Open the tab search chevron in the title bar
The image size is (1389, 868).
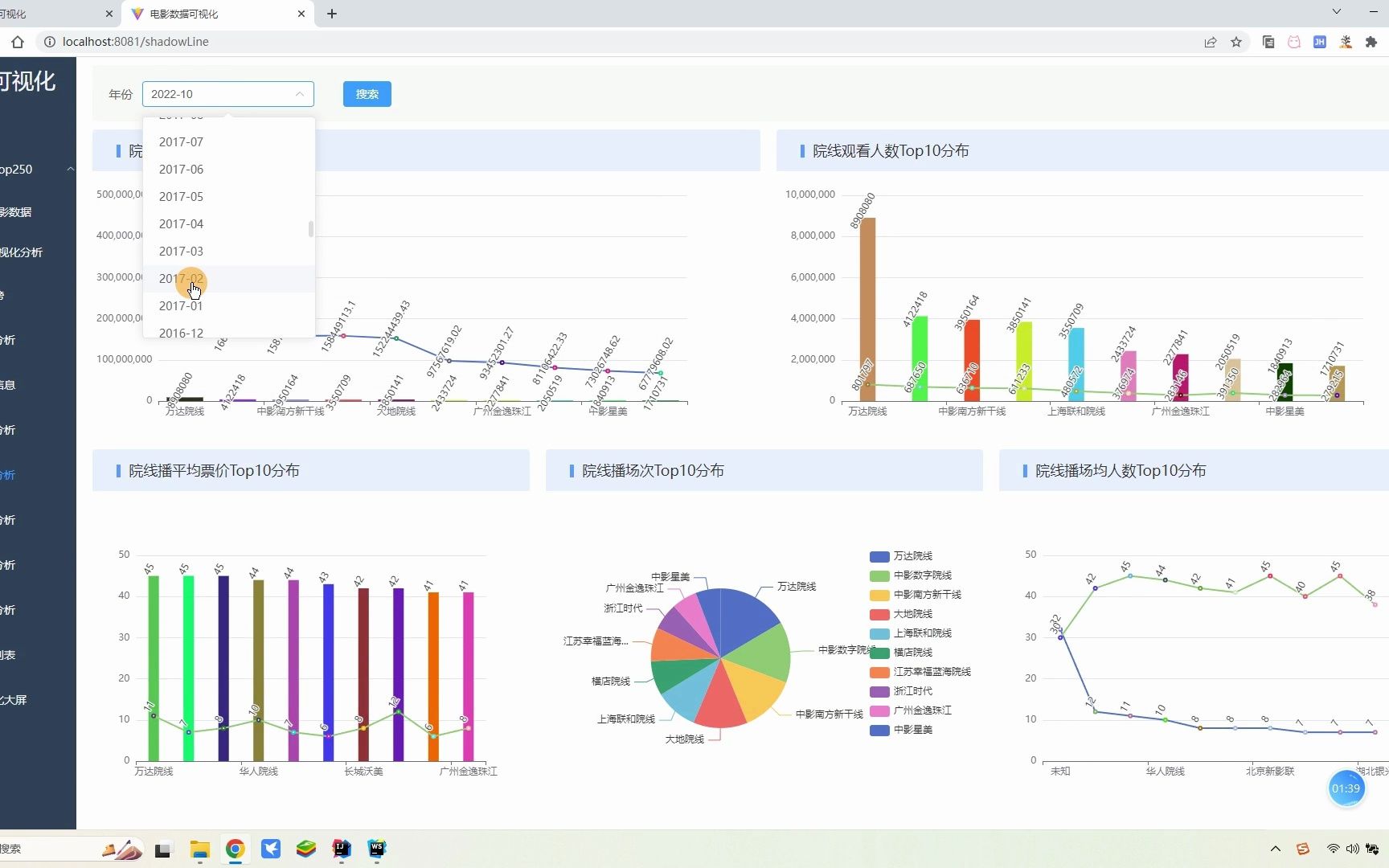coord(1336,12)
